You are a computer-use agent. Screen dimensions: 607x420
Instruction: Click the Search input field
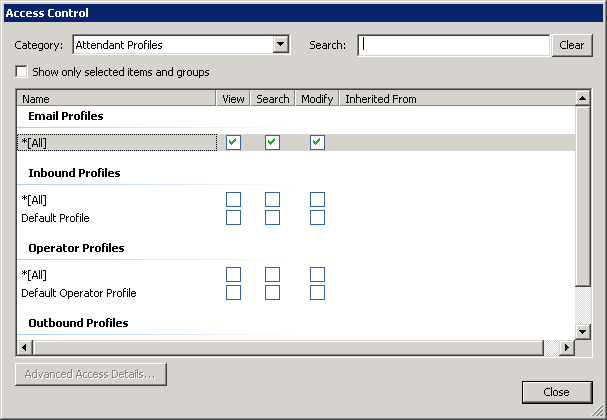pyautogui.click(x=453, y=45)
